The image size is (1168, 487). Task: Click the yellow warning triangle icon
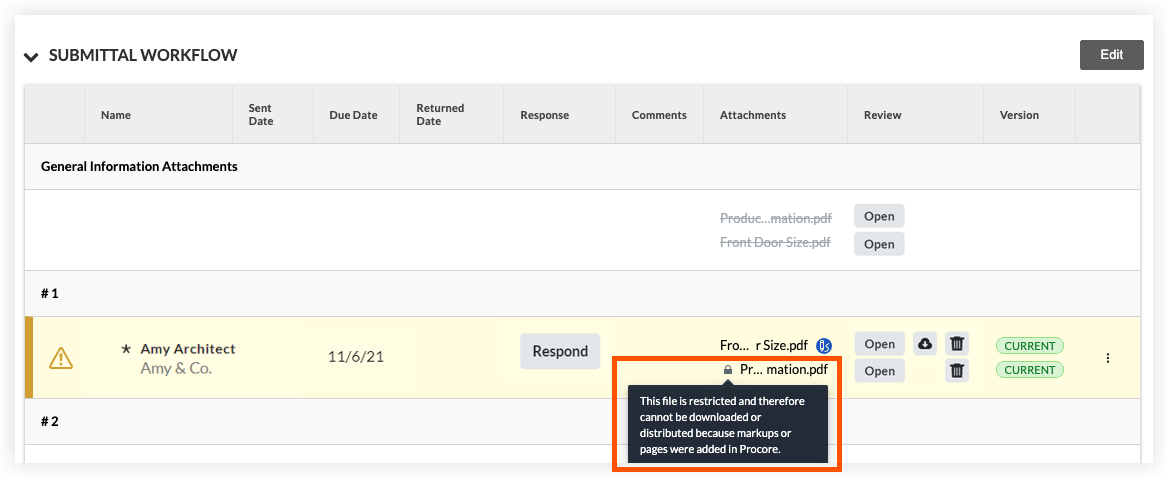(x=60, y=359)
